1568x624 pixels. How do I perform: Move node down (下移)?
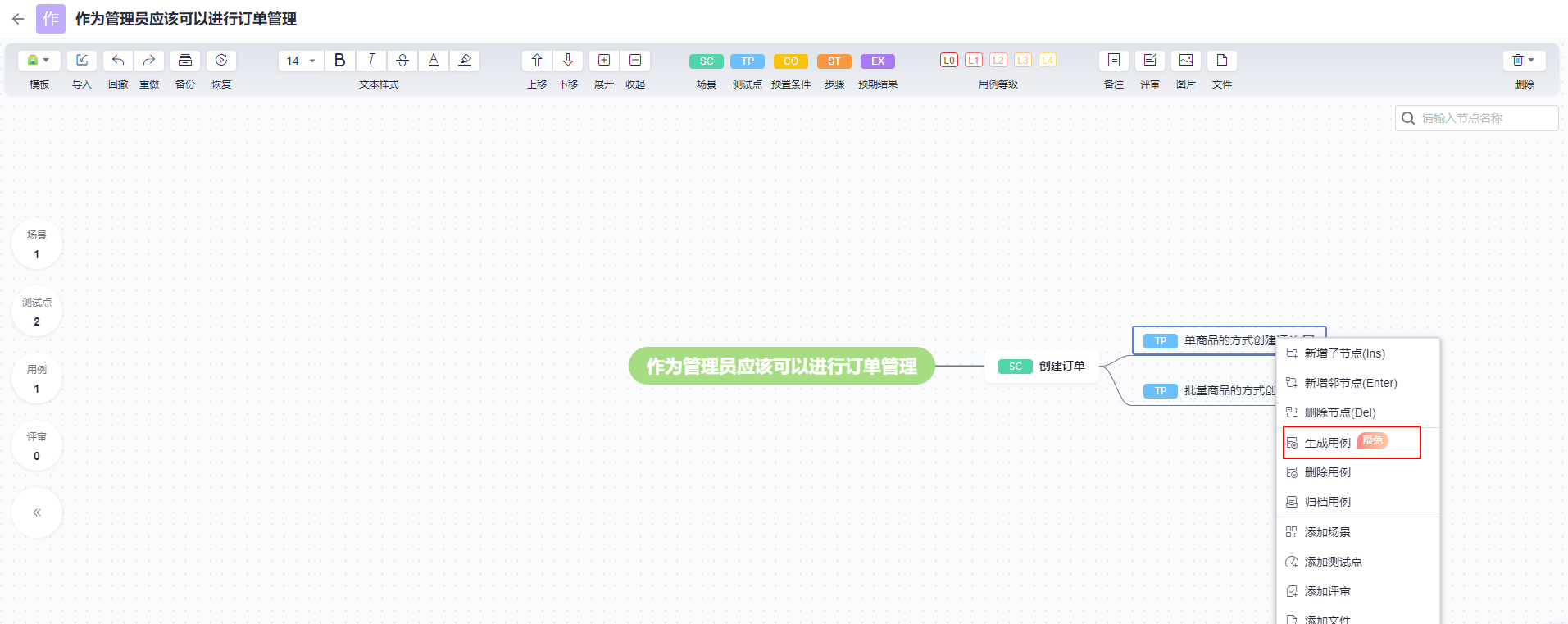568,61
